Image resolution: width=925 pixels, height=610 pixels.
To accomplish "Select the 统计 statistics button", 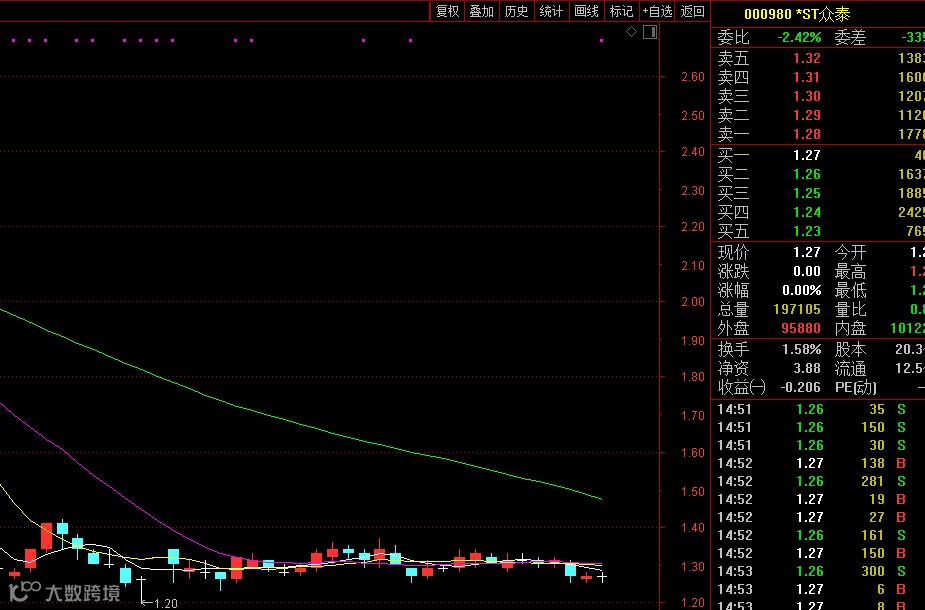I will (552, 11).
